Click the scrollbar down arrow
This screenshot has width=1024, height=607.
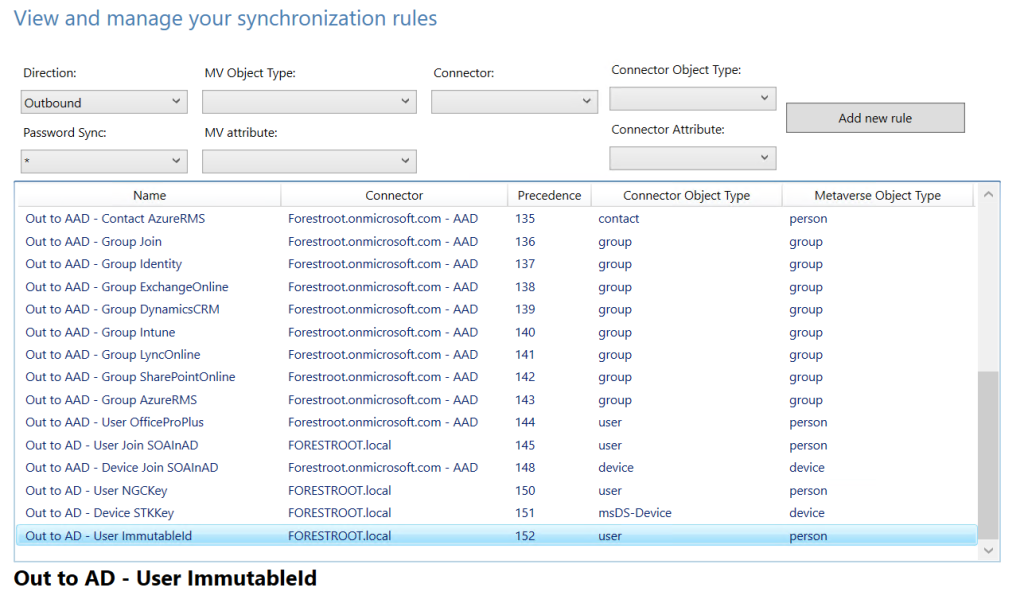(x=988, y=551)
